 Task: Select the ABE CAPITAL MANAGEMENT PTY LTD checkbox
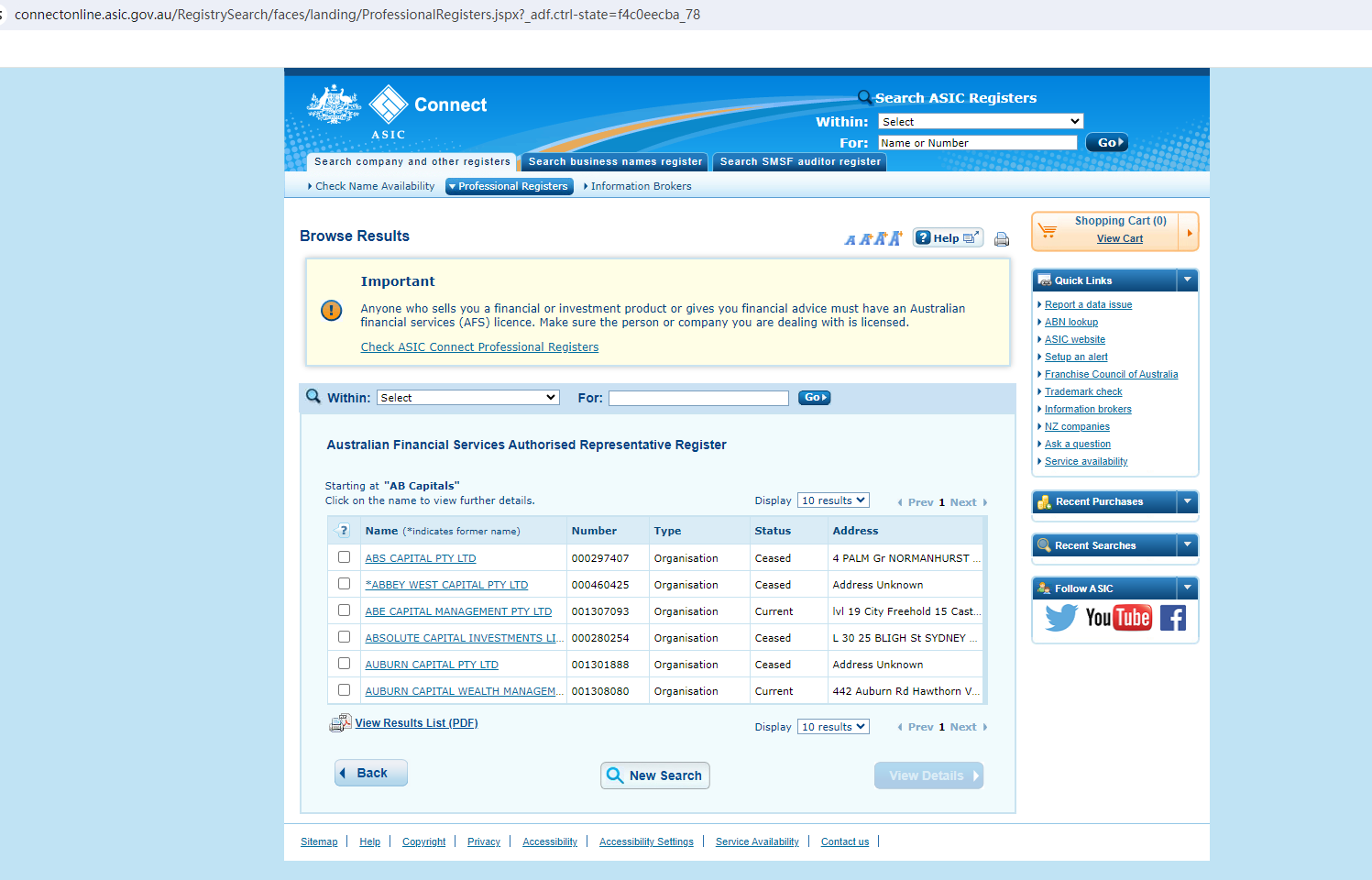tap(344, 610)
